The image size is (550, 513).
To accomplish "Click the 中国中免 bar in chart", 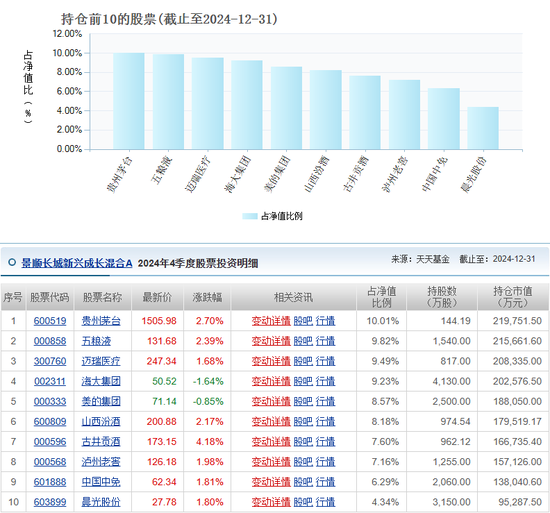I will [x=444, y=119].
